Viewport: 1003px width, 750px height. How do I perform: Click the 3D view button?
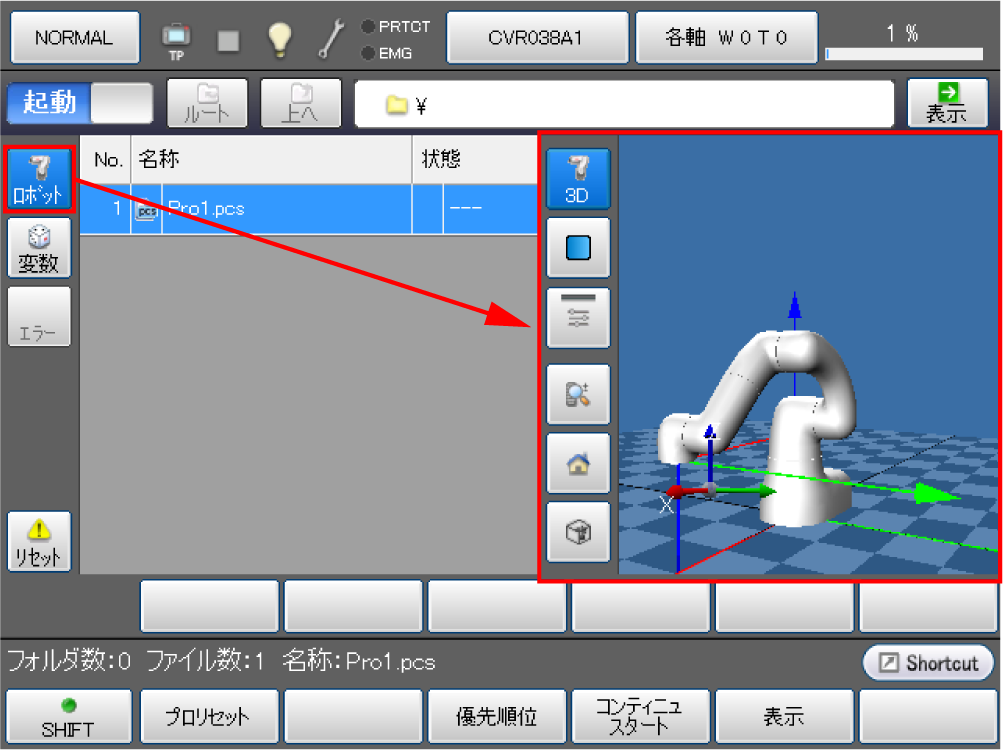tap(577, 179)
